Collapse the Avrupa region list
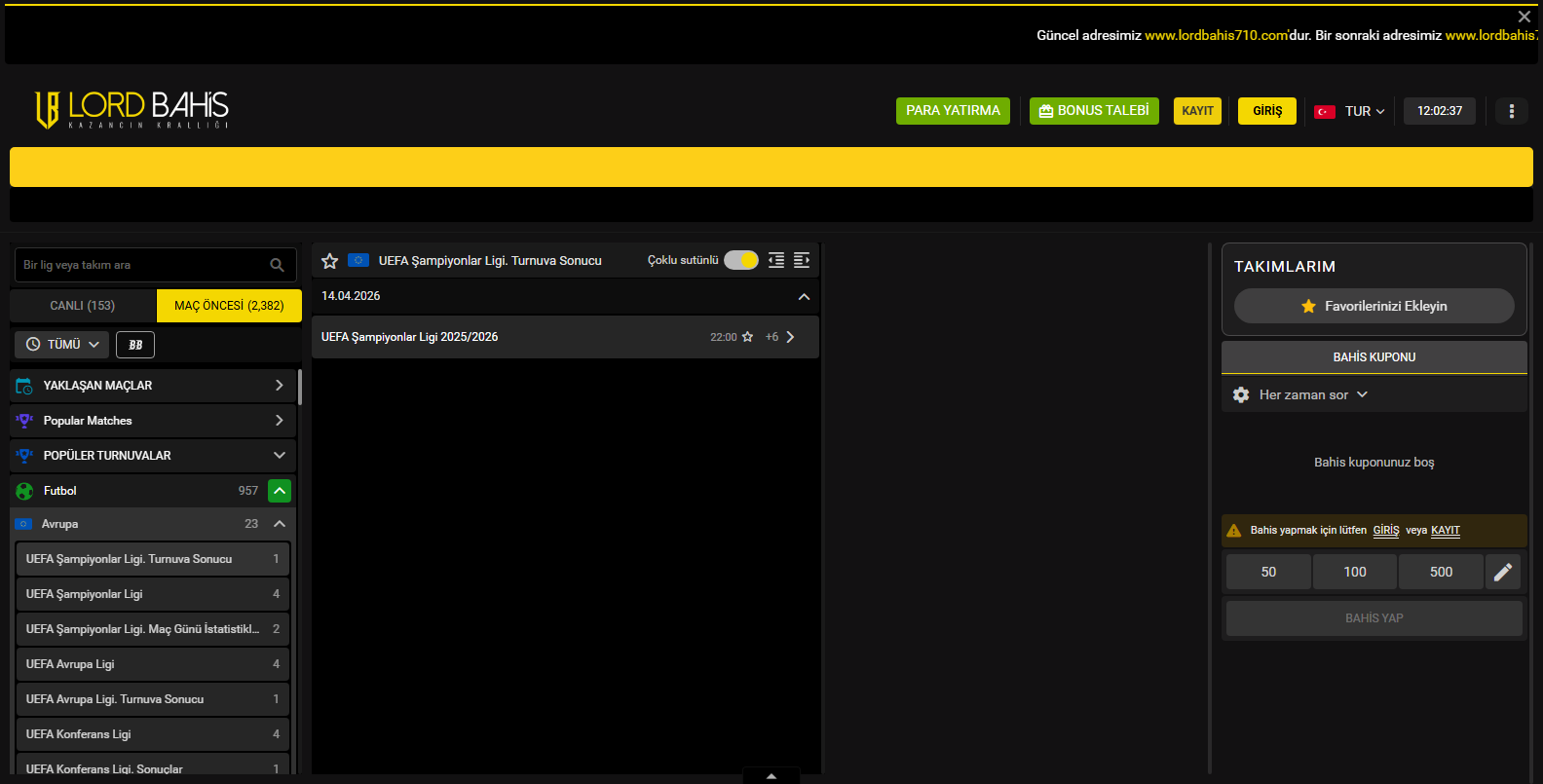 coord(280,524)
